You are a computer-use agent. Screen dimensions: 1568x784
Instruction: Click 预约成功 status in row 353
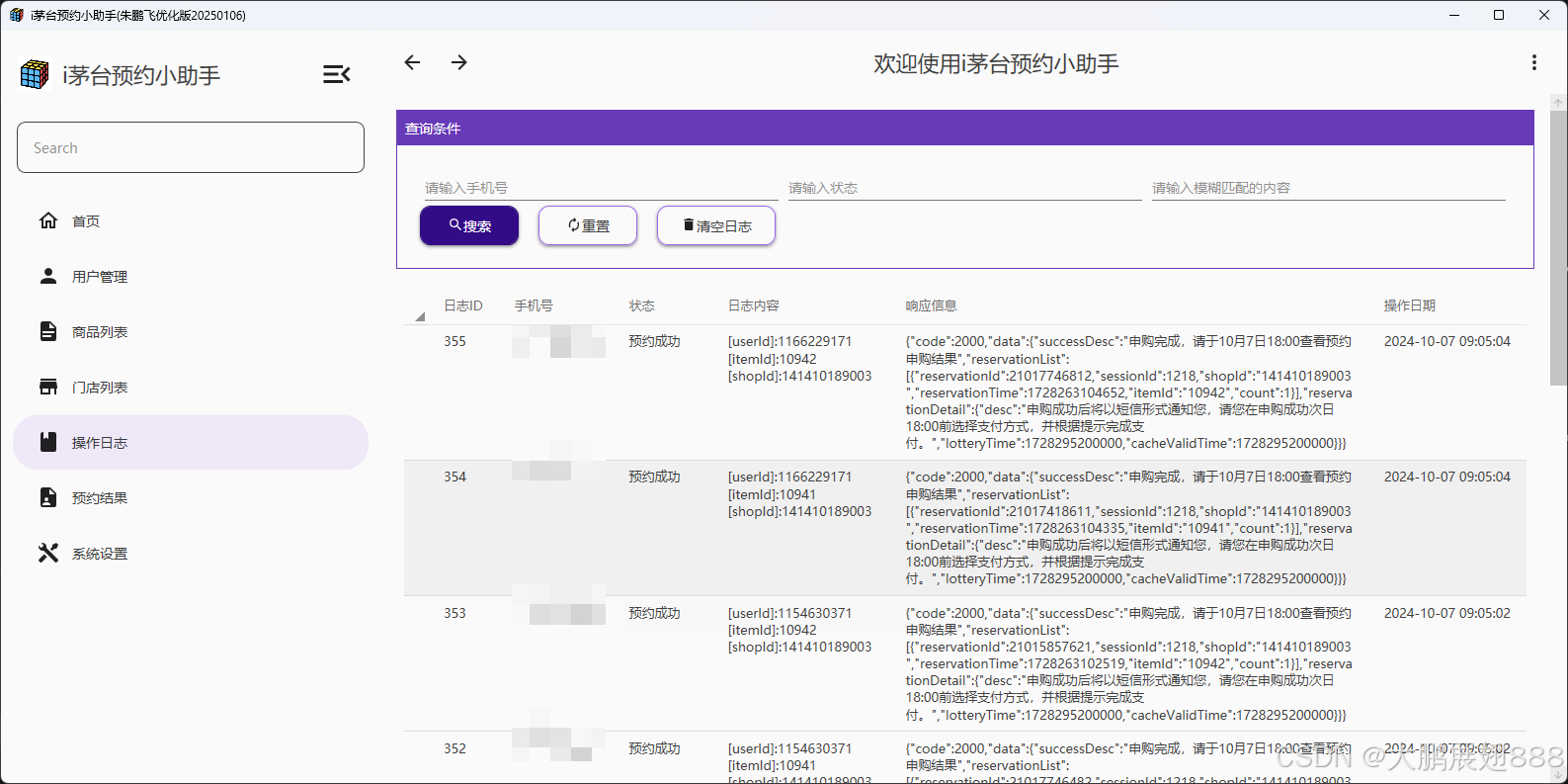click(654, 613)
